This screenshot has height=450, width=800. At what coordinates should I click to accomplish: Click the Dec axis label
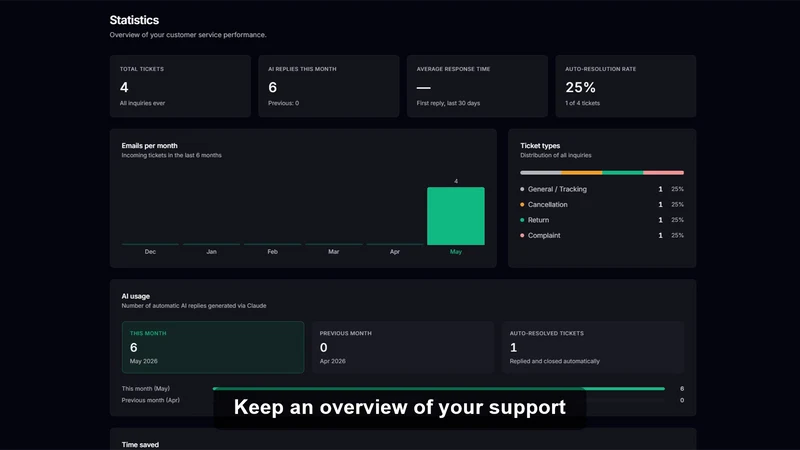(150, 252)
